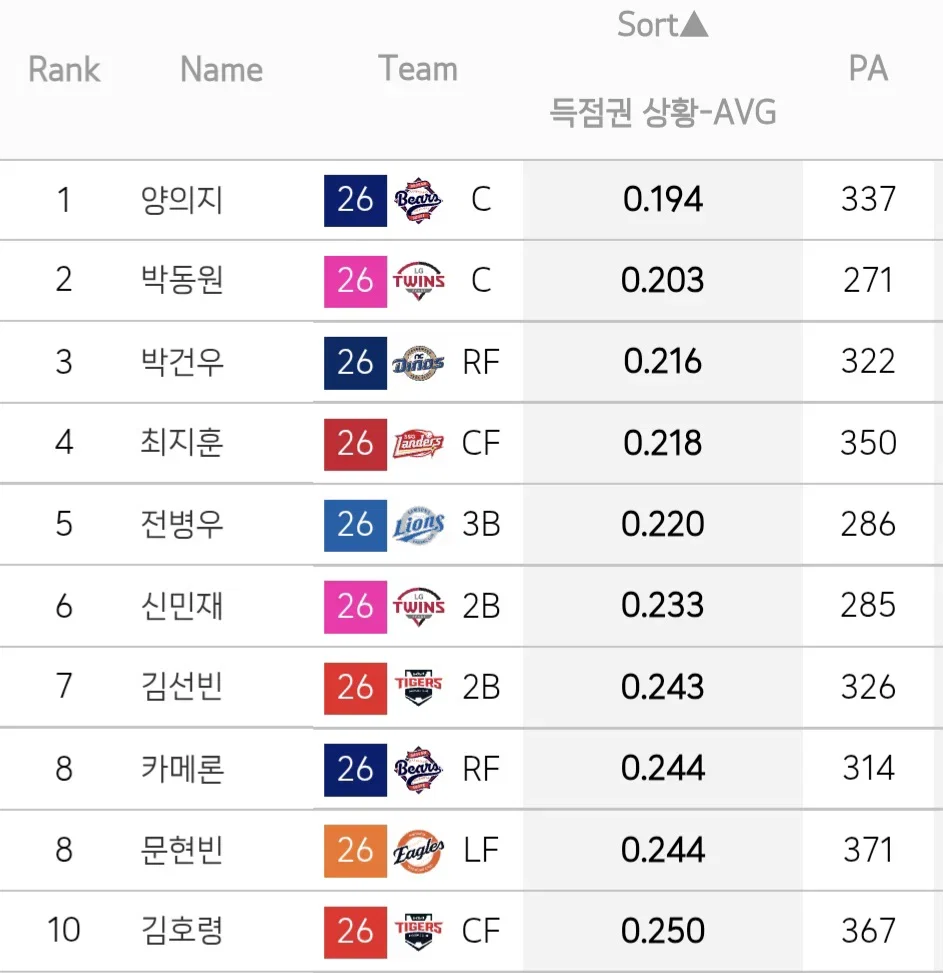This screenshot has width=943, height=973.
Task: Sort by the 득점권 상황-AVG column
Action: pos(663,112)
